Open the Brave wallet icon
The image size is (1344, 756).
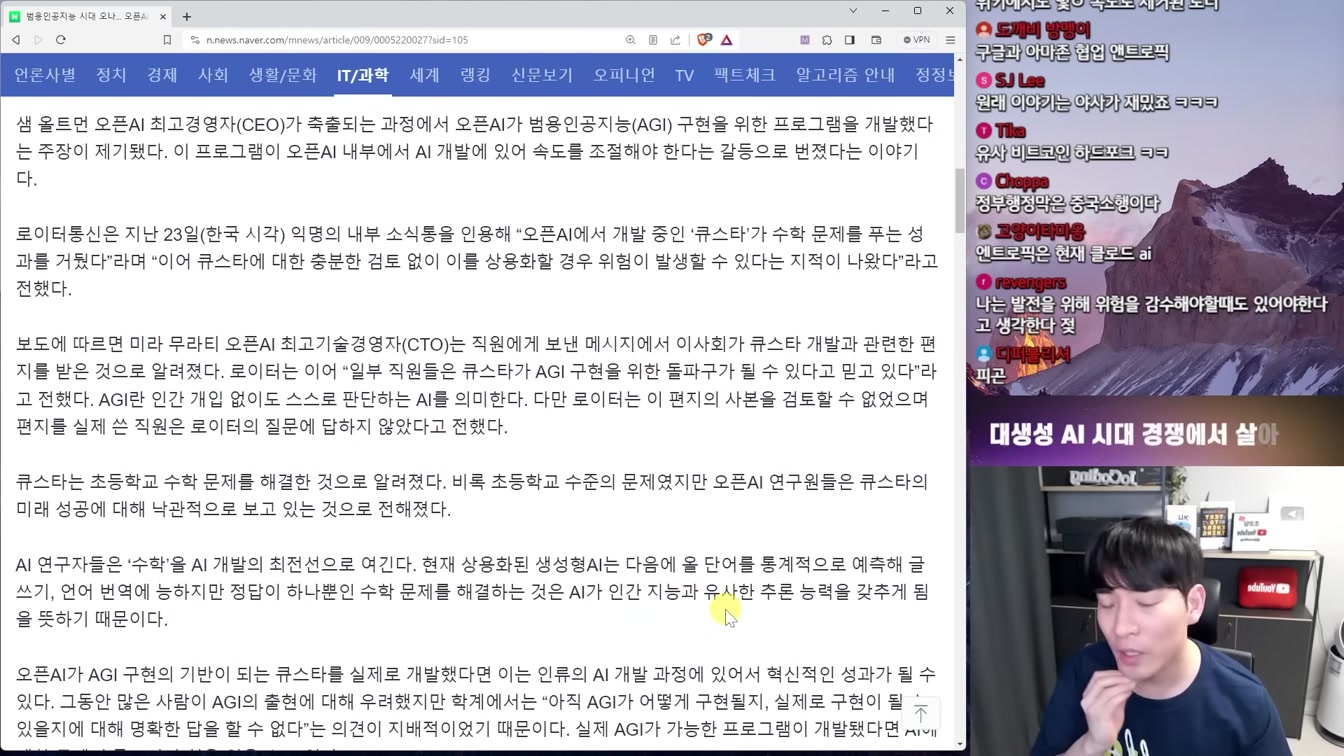876,40
